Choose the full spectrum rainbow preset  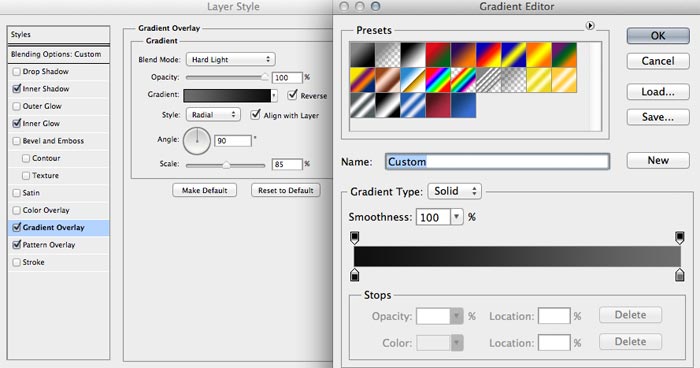point(438,80)
